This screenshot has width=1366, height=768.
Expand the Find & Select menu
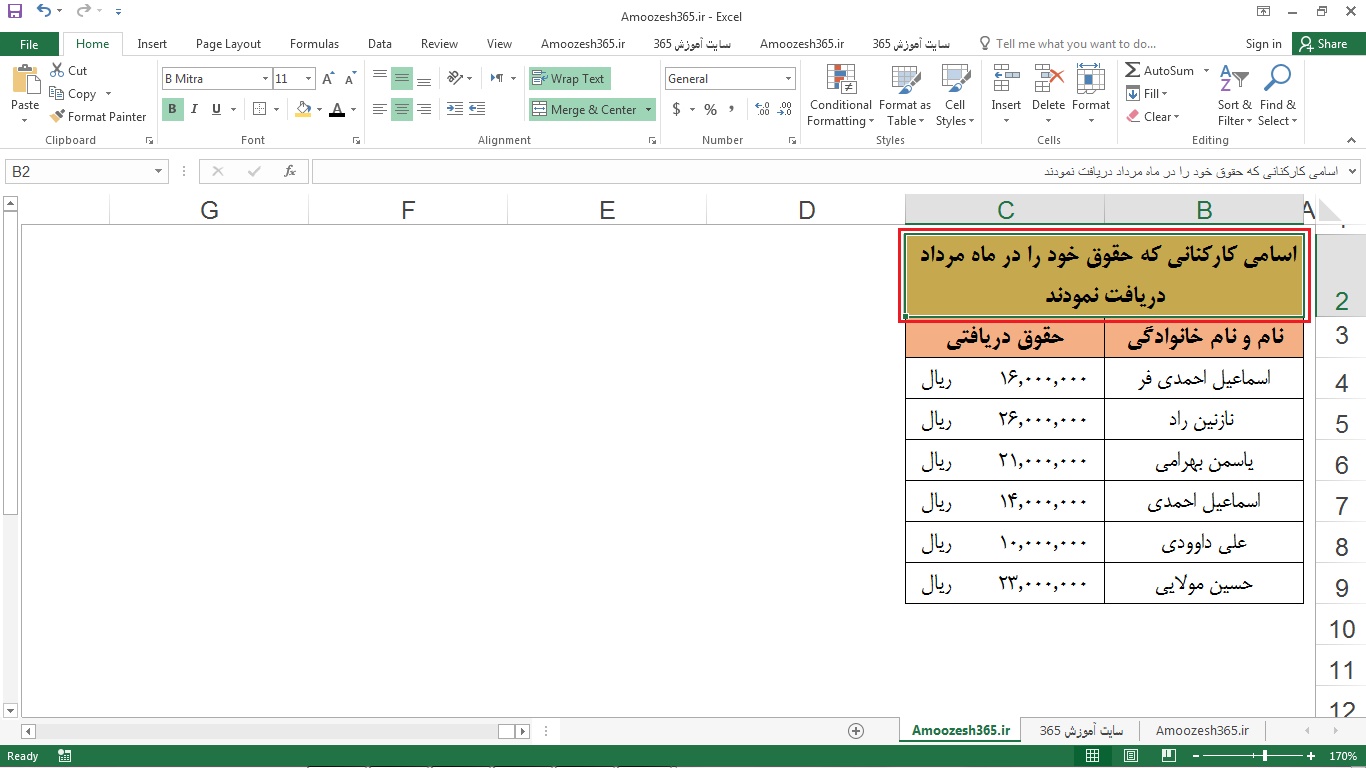(x=1277, y=95)
